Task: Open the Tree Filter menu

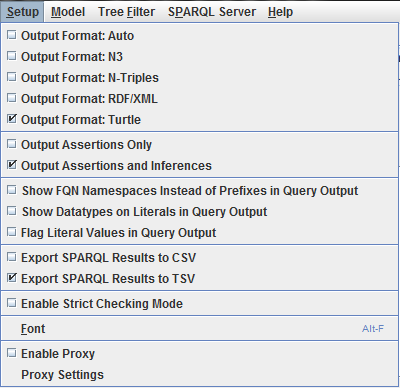Action: 126,12
